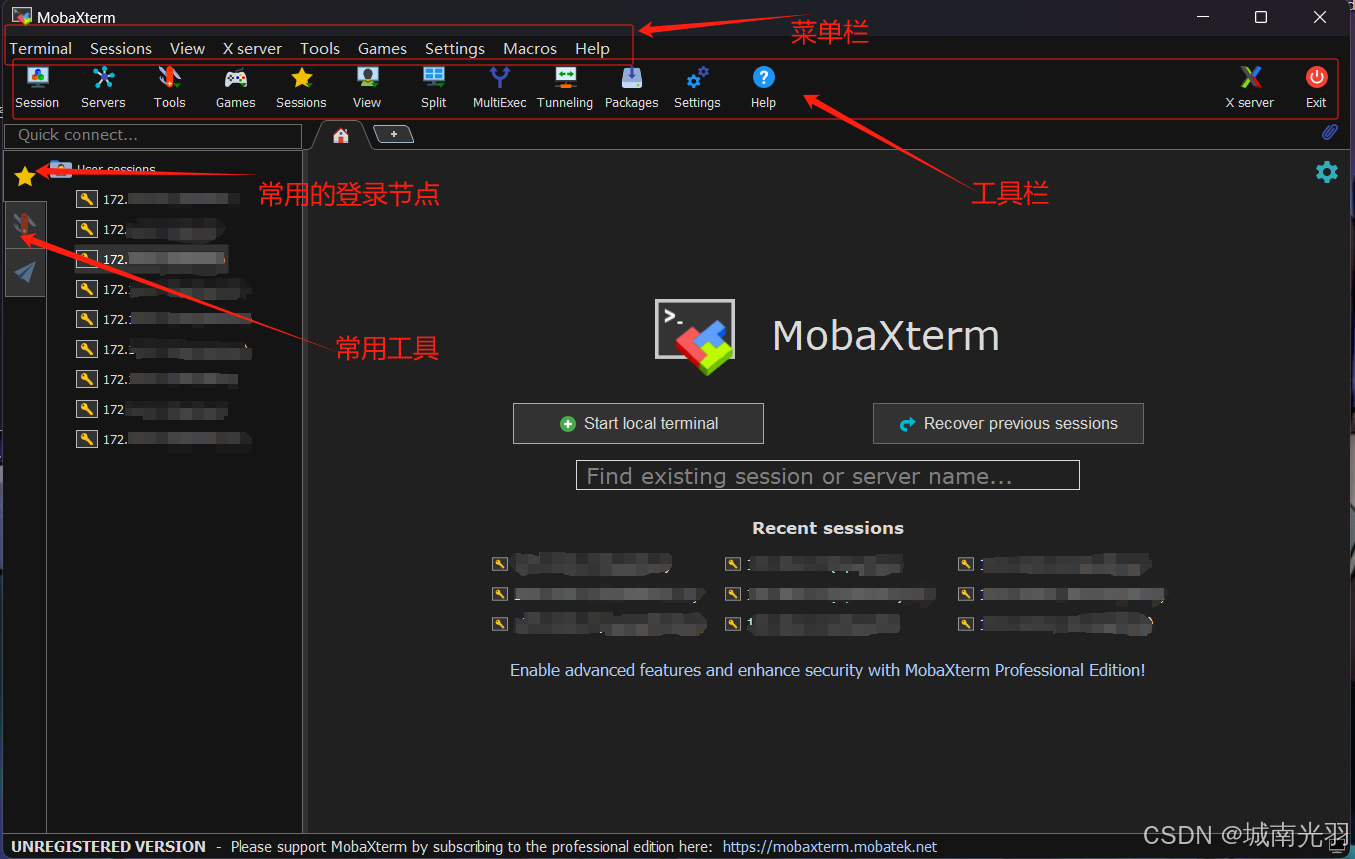1355x859 pixels.
Task: Add a new tab with plus button
Action: pos(393,134)
